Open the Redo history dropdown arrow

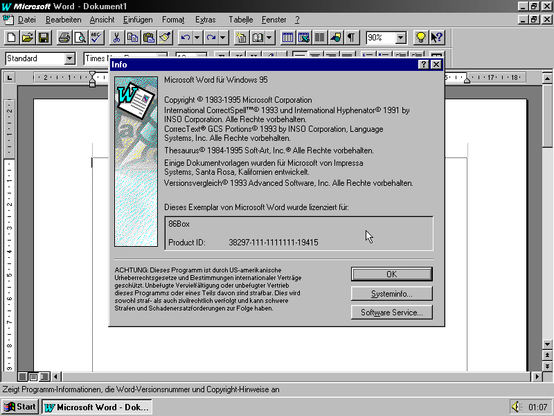coord(223,37)
